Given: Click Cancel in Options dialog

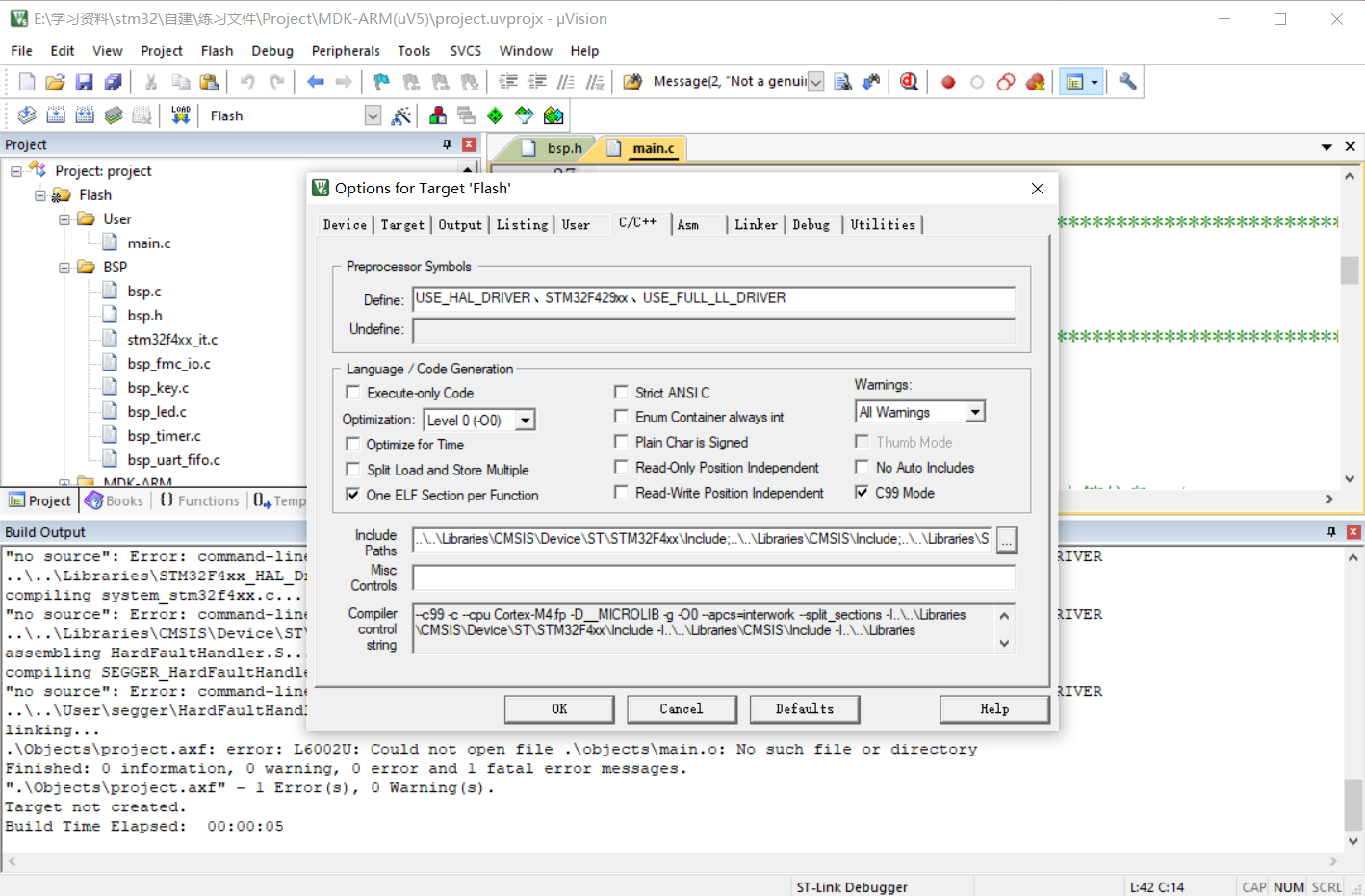Looking at the screenshot, I should pyautogui.click(x=682, y=709).
